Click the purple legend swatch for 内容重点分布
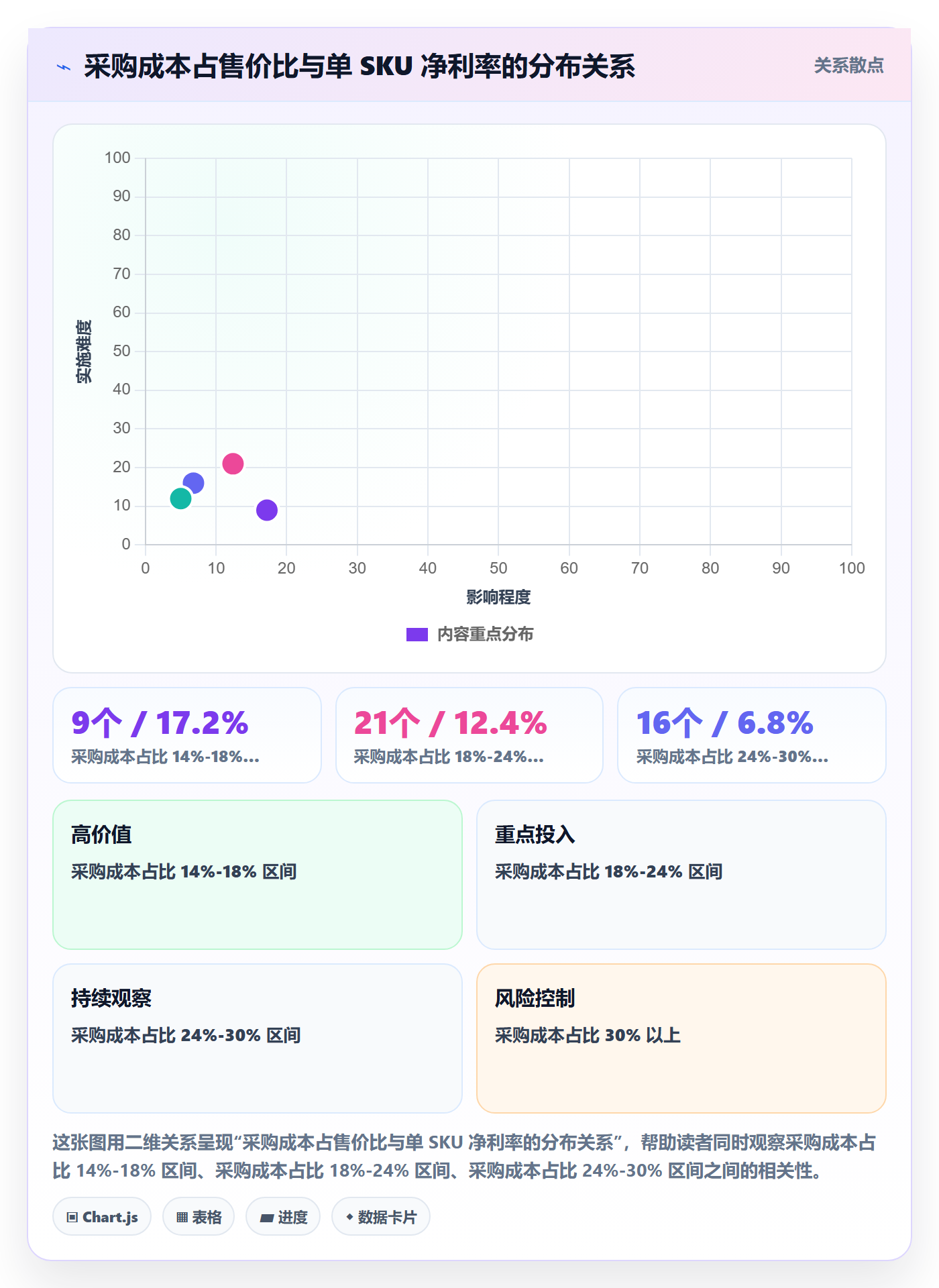 (417, 635)
